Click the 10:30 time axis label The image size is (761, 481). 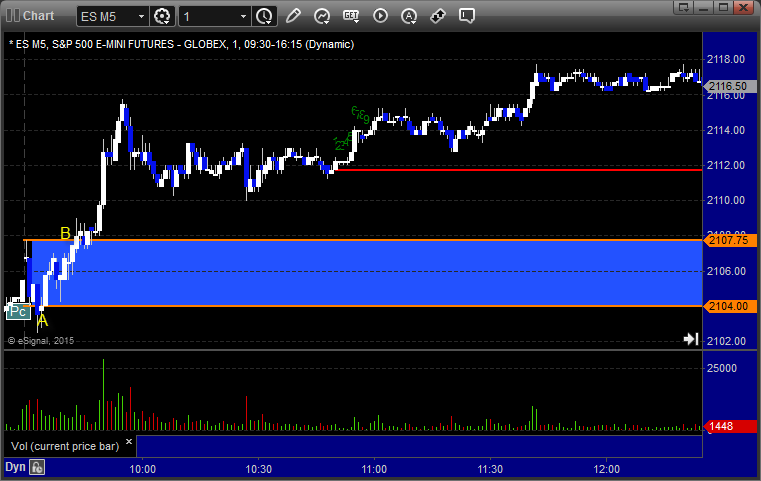pyautogui.click(x=259, y=469)
